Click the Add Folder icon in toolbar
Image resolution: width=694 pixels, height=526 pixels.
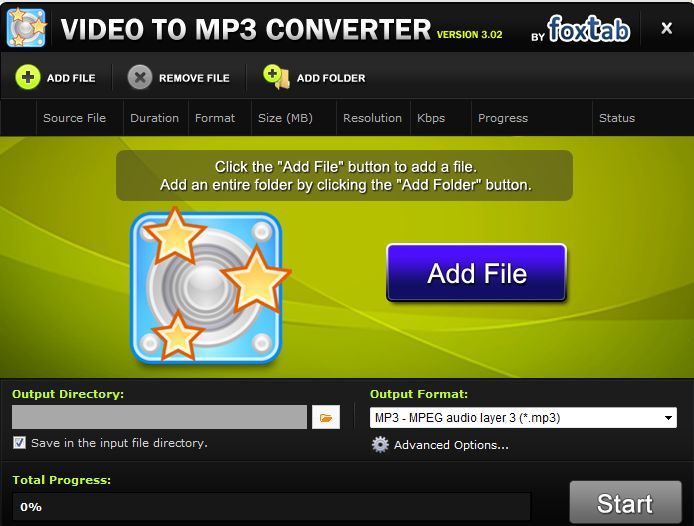274,77
